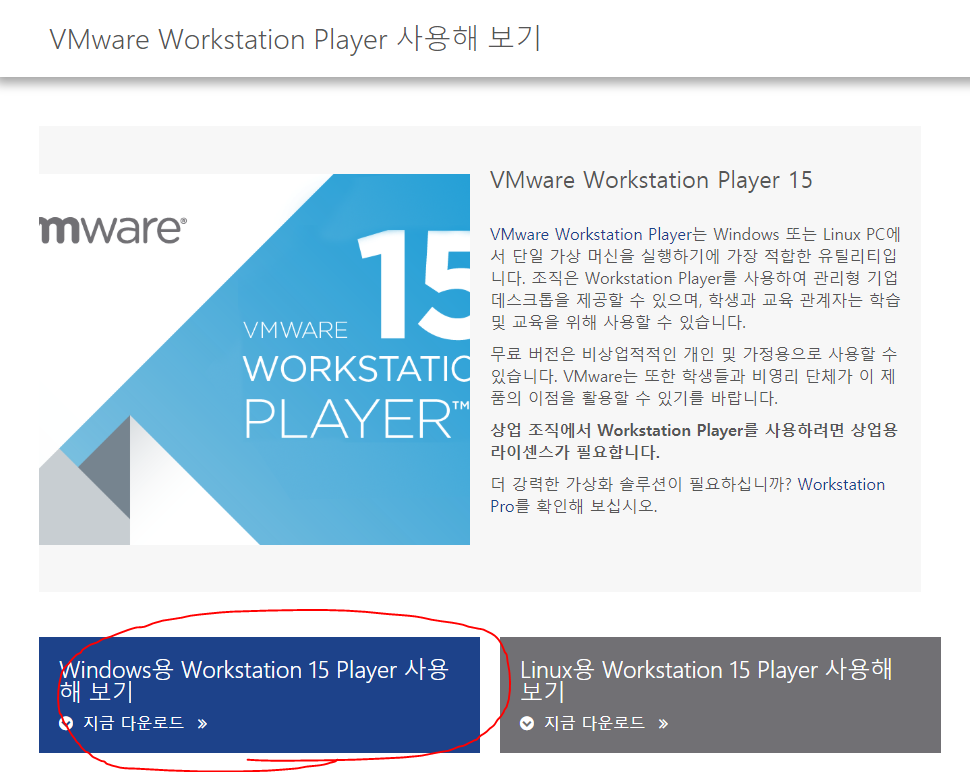This screenshot has width=970, height=772.
Task: Click '지금 다운로드' text in Windows box
Action: click(134, 723)
